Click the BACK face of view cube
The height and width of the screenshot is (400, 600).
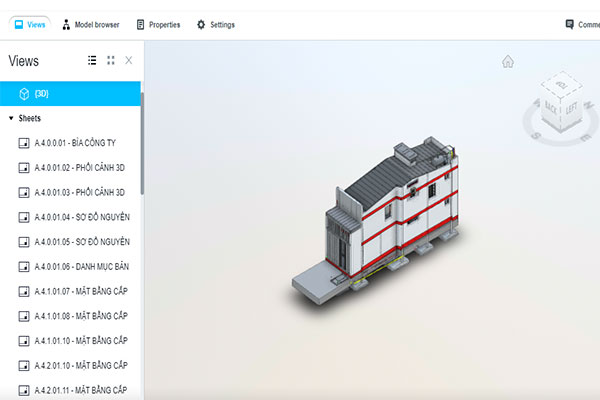pos(552,106)
